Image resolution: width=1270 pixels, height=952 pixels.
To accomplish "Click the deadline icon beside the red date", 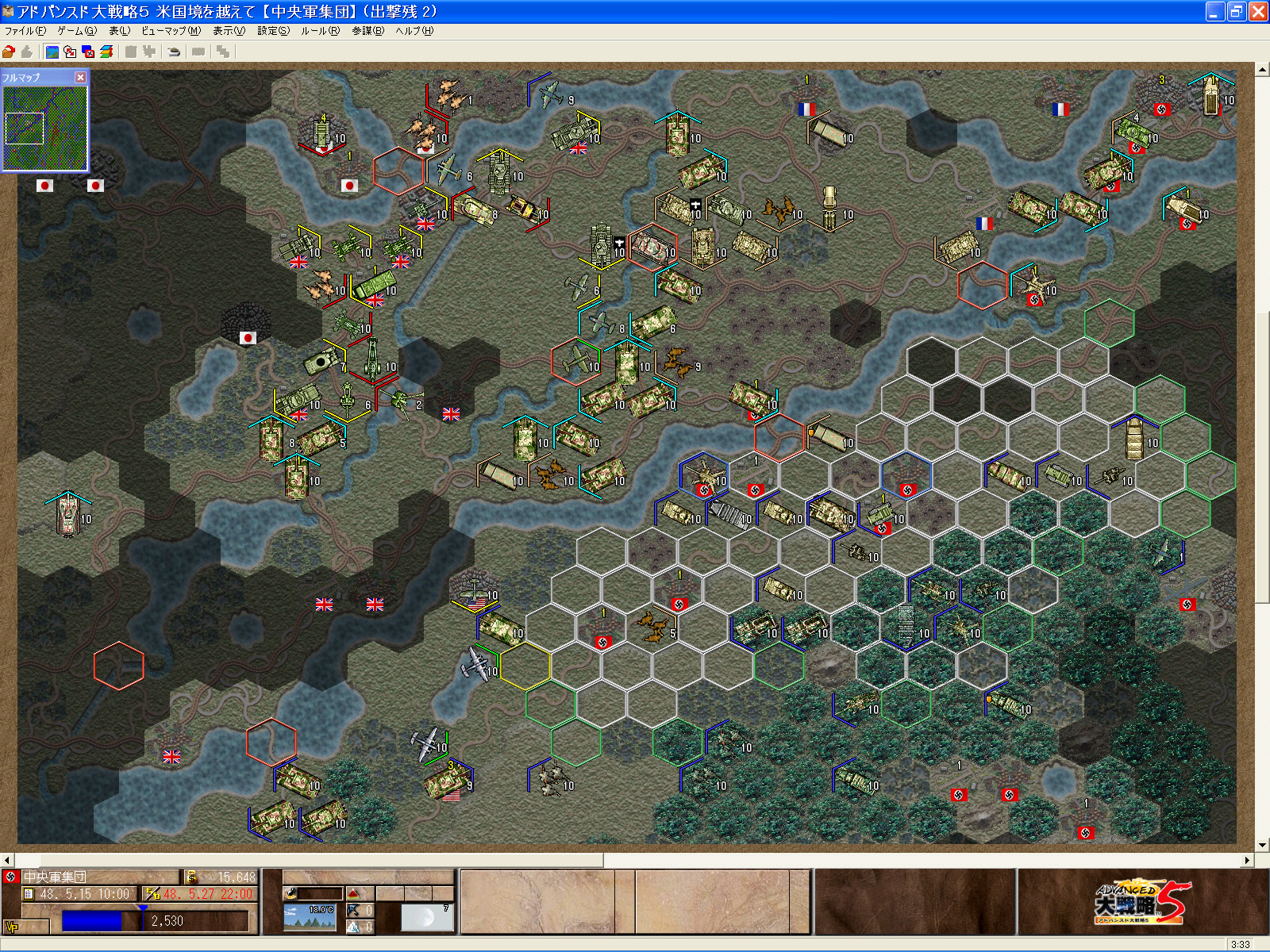I will click(152, 894).
